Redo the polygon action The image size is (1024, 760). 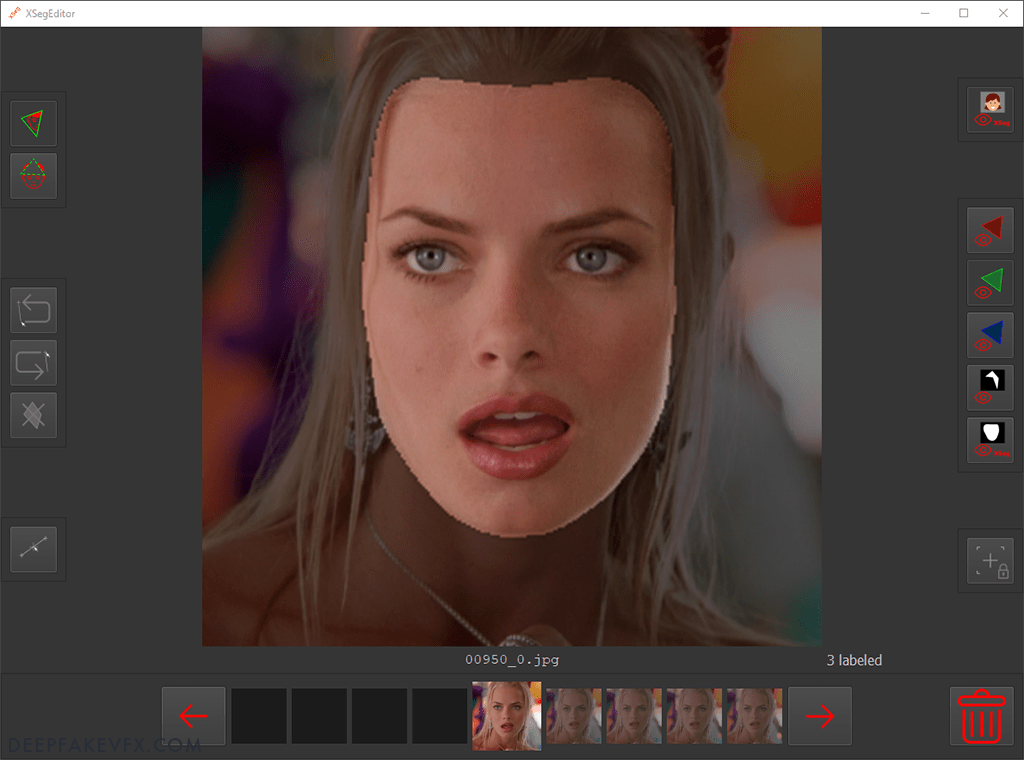[x=33, y=363]
